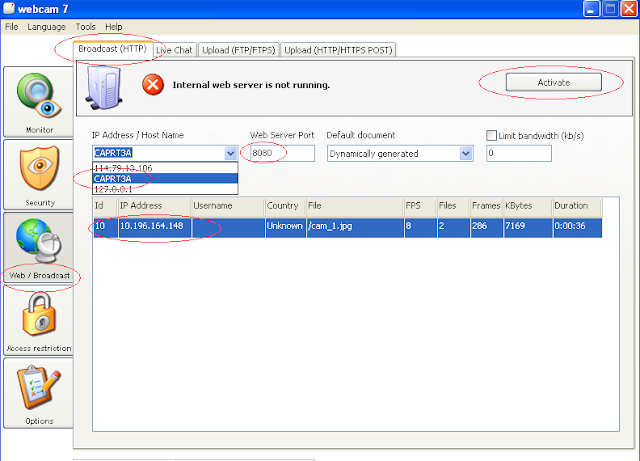Sort by the Username column header
Screen dimensions: 640x461
(x=228, y=206)
